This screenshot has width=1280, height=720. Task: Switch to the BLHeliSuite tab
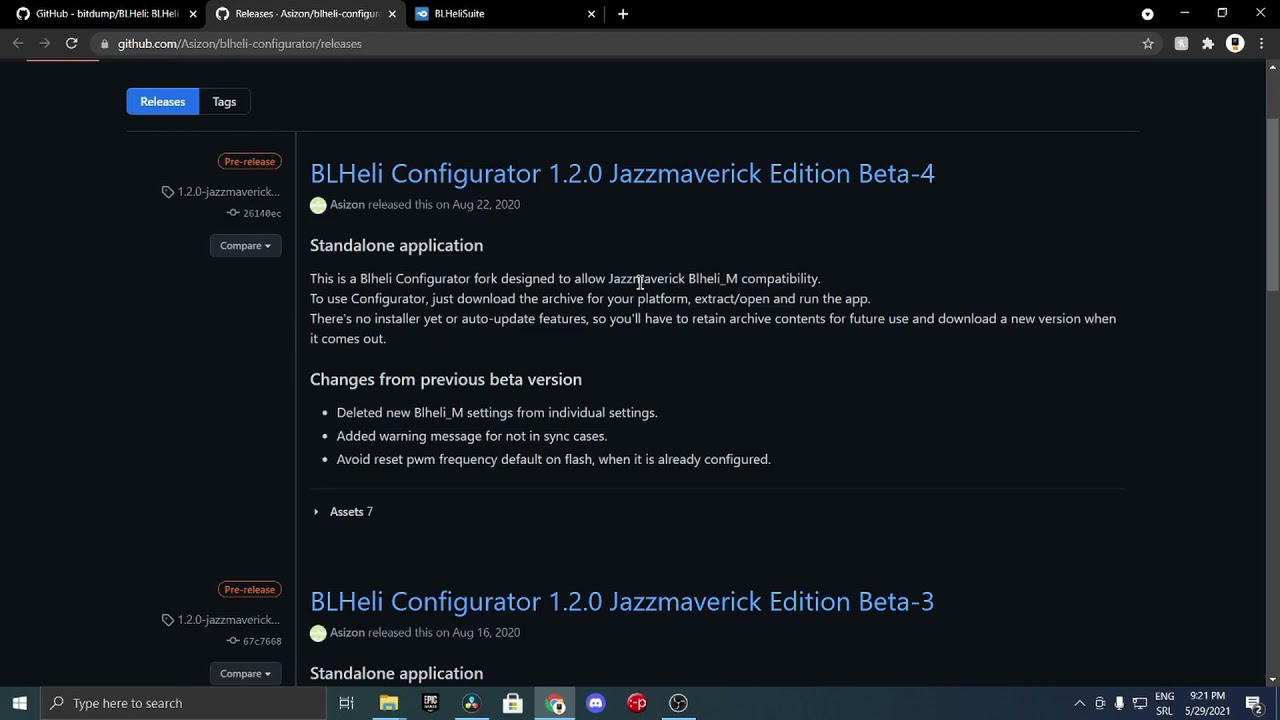pos(505,14)
